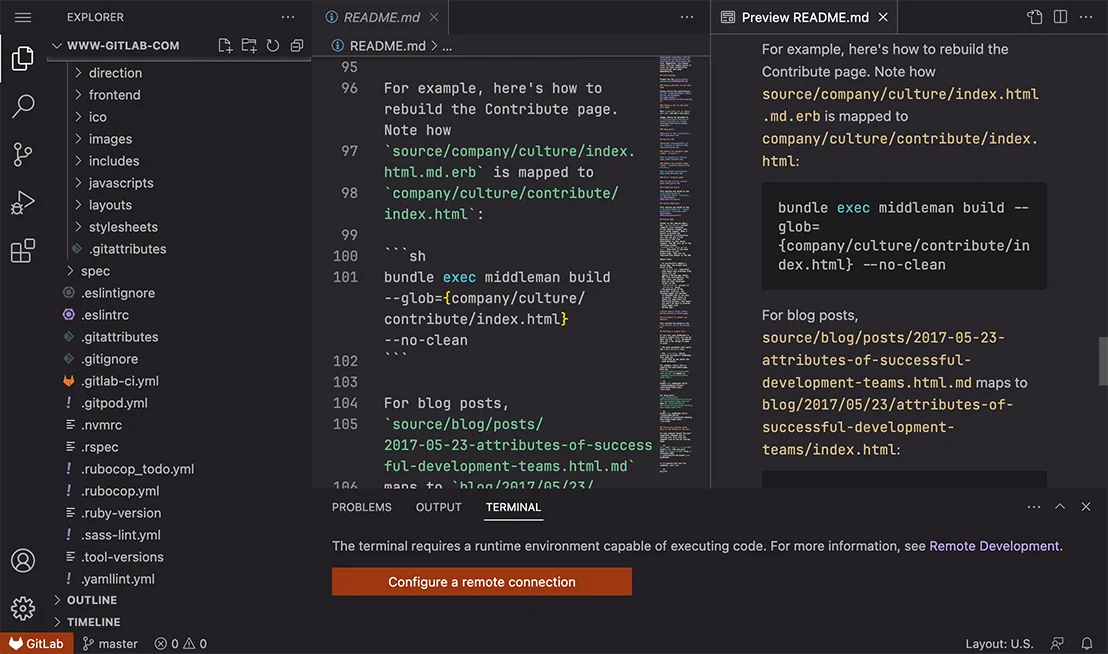
Task: Open the Extensions view
Action: [x=23, y=251]
